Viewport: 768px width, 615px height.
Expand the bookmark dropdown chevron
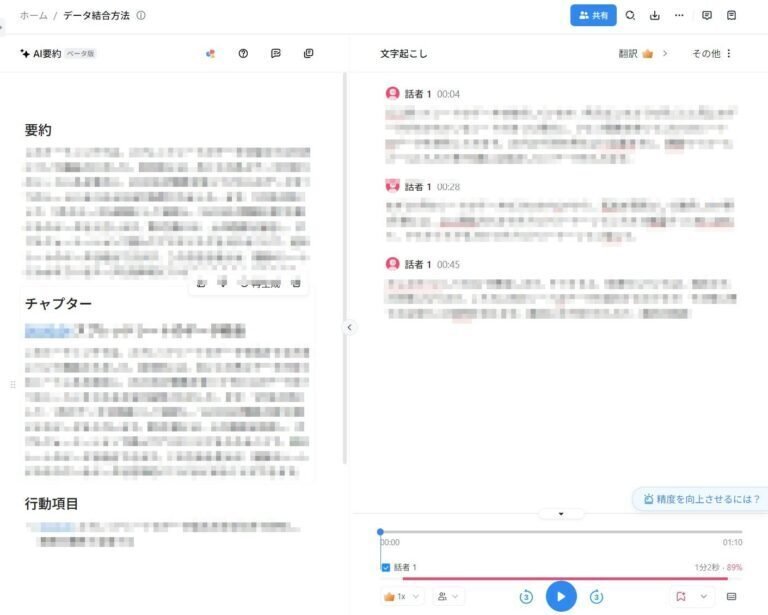(x=704, y=596)
